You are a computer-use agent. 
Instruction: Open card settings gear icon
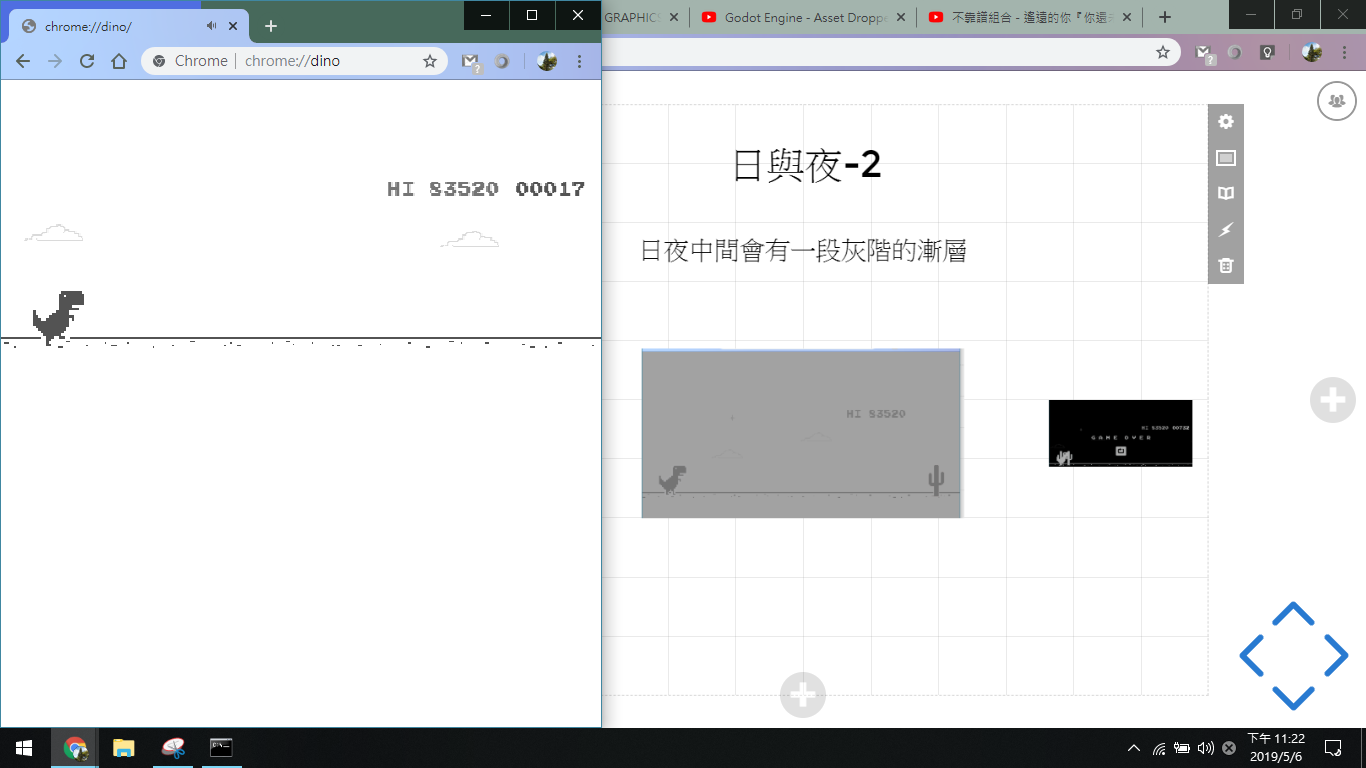[x=1226, y=122]
